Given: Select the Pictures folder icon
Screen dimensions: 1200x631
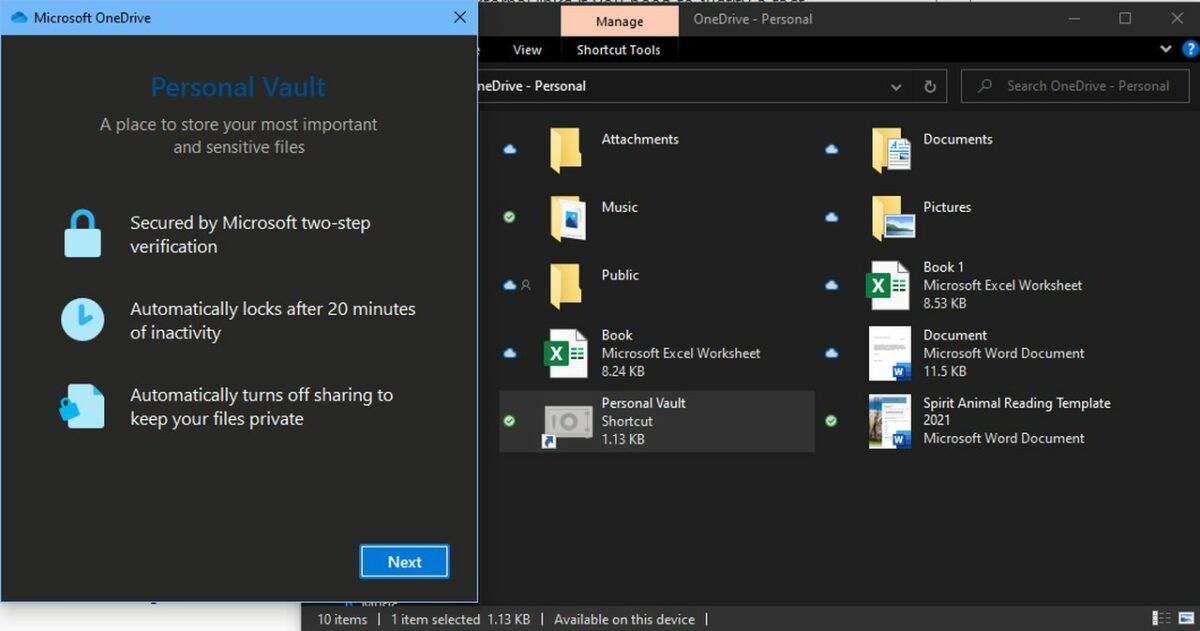Looking at the screenshot, I should [x=892, y=218].
